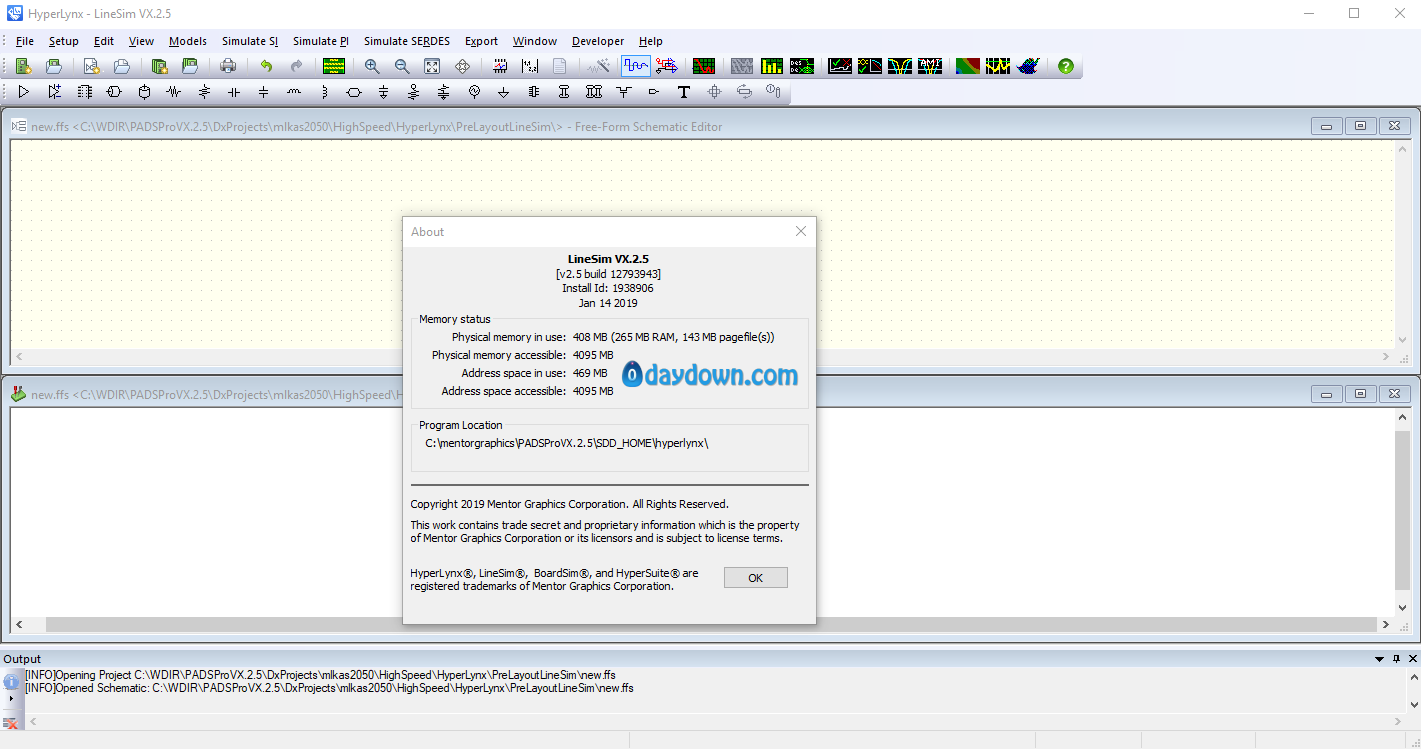Viewport: 1421px width, 749px height.
Task: Click the Print icon
Action: click(228, 66)
